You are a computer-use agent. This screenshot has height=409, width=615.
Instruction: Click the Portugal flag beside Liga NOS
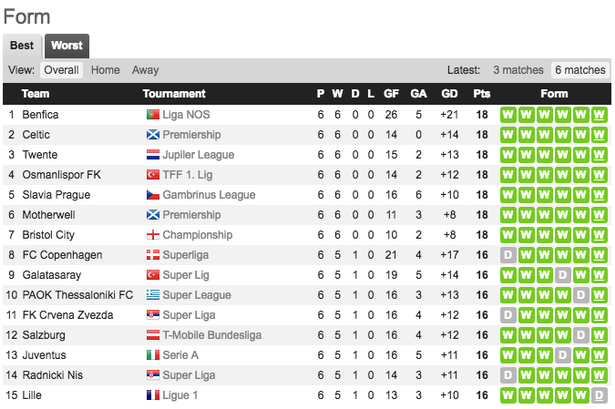[153, 115]
